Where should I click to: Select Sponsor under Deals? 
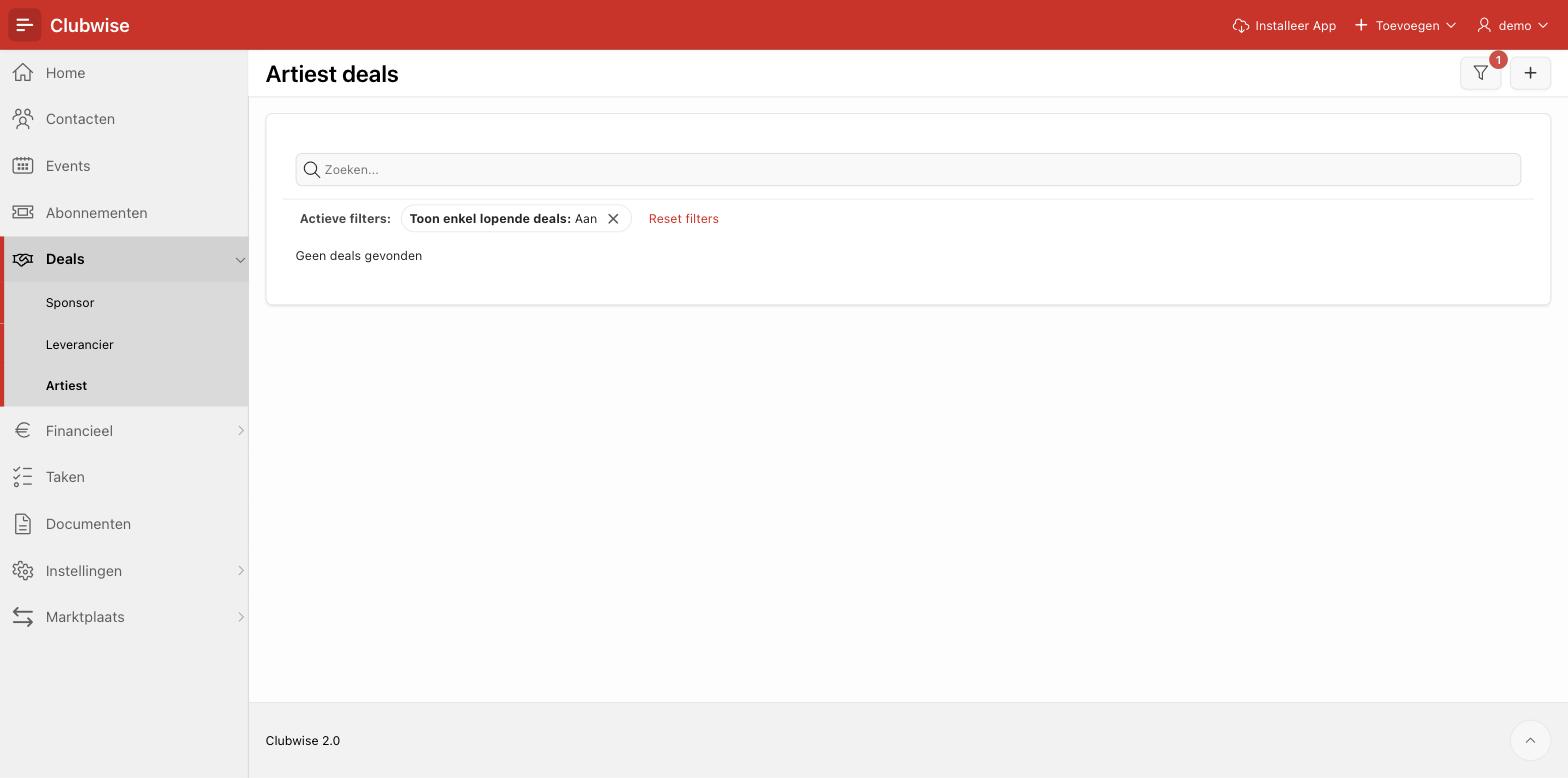pyautogui.click(x=70, y=303)
